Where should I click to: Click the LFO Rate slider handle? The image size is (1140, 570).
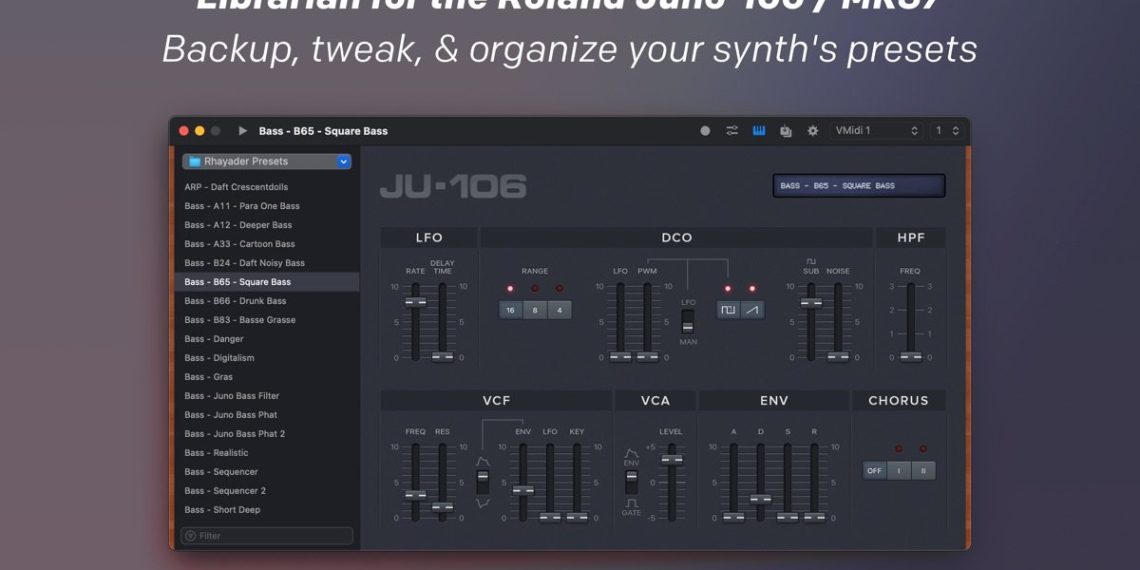(x=415, y=301)
